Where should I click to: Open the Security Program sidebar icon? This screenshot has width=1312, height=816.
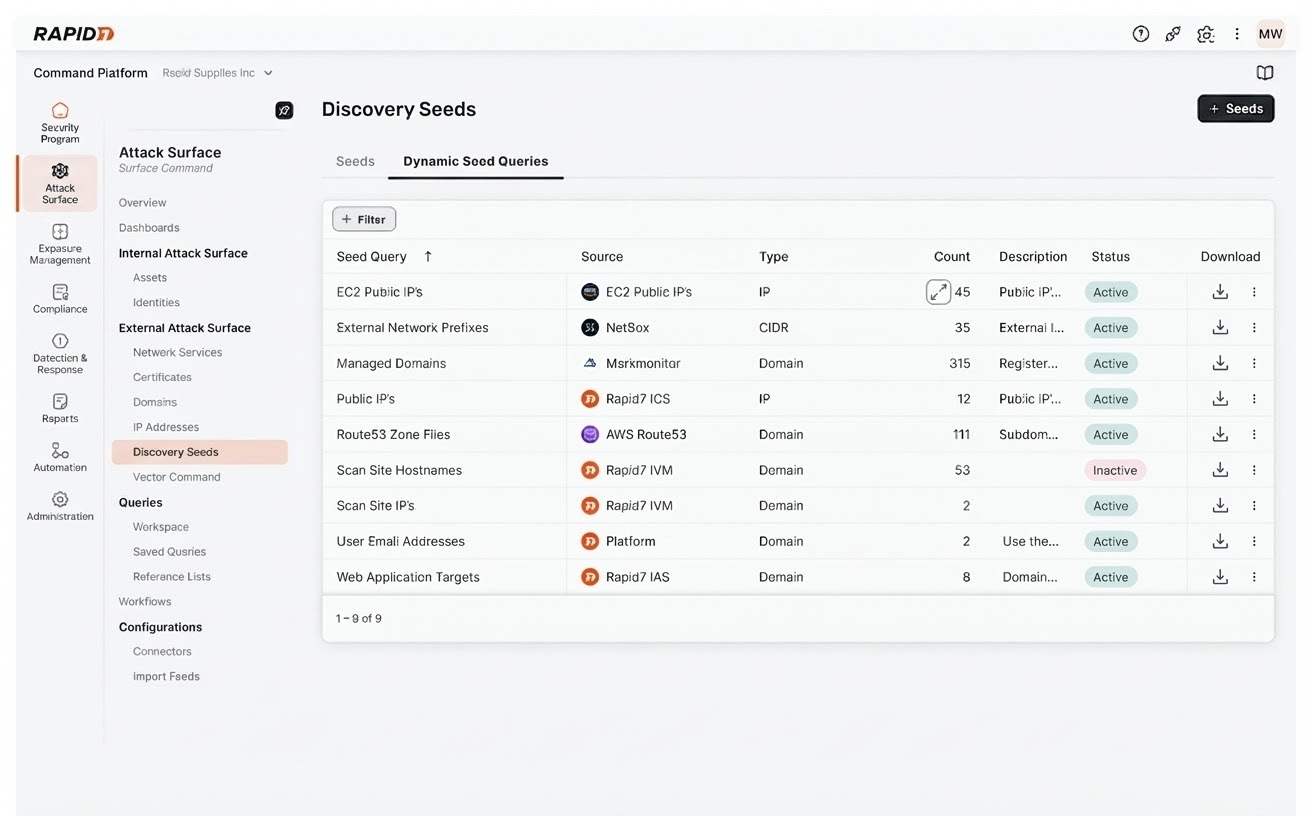[60, 112]
